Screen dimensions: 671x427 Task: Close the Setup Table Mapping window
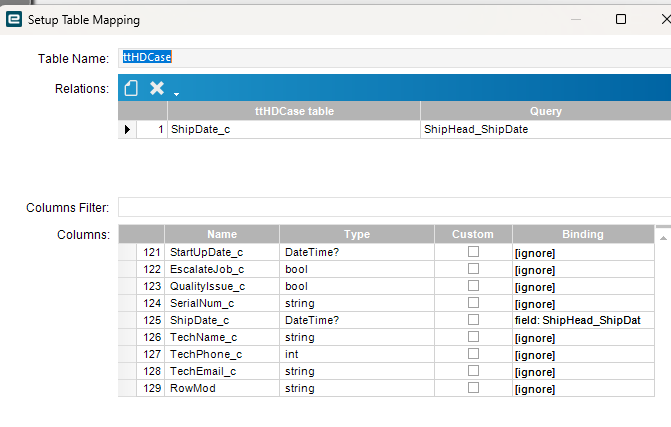click(x=666, y=19)
